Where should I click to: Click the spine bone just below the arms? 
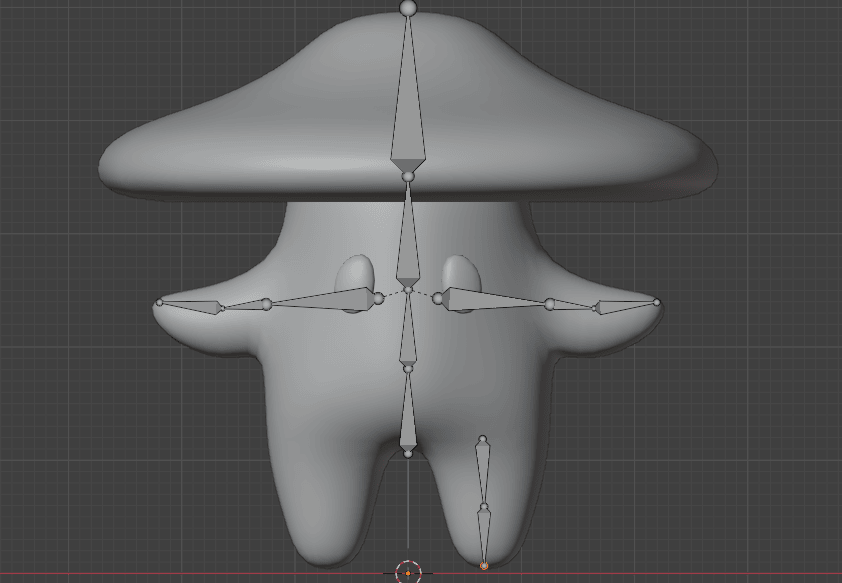pos(408,335)
